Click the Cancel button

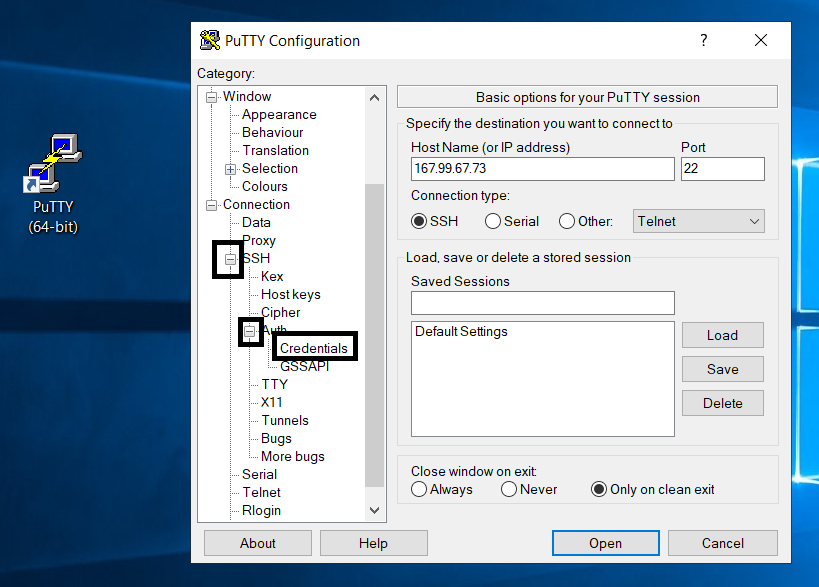(x=722, y=543)
